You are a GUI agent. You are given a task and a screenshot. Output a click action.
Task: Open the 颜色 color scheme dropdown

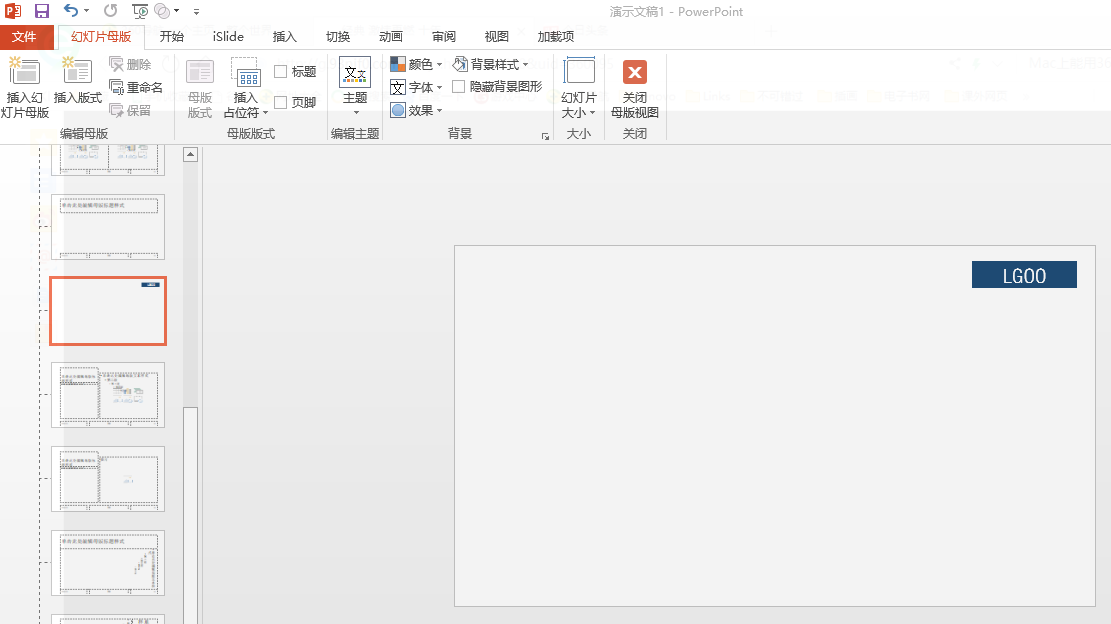point(417,64)
